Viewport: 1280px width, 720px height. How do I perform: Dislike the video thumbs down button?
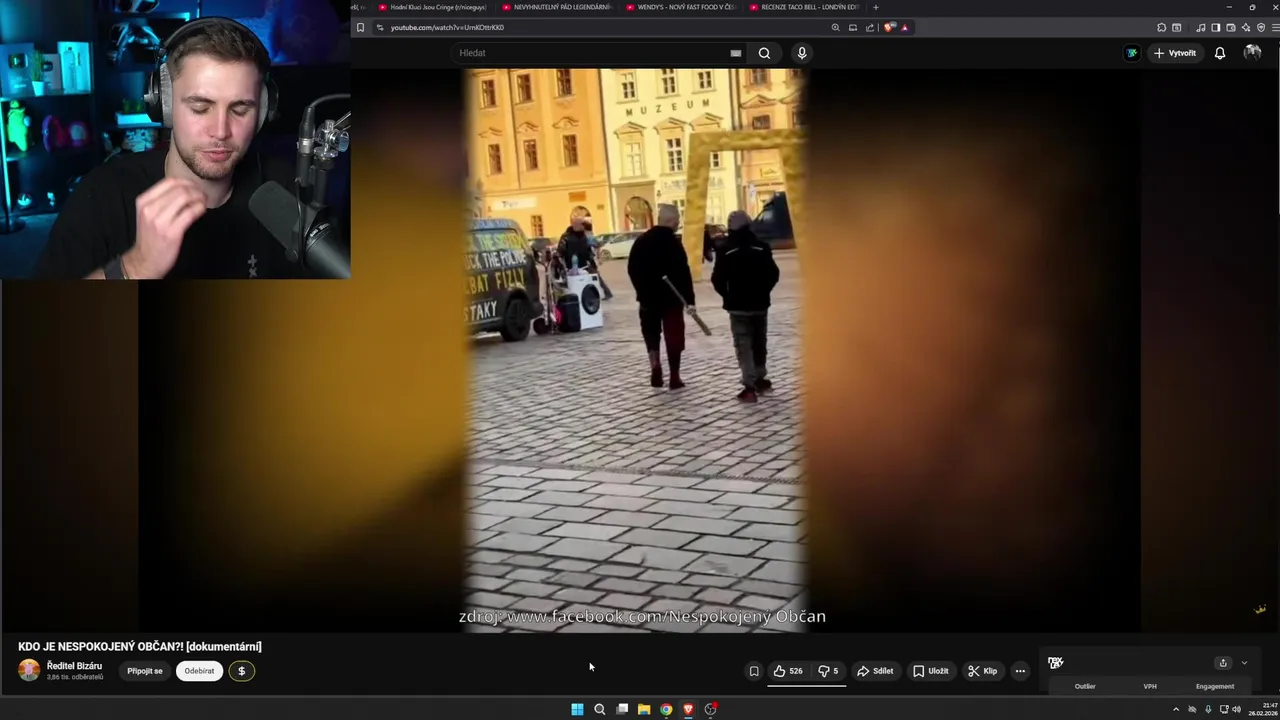pos(828,671)
